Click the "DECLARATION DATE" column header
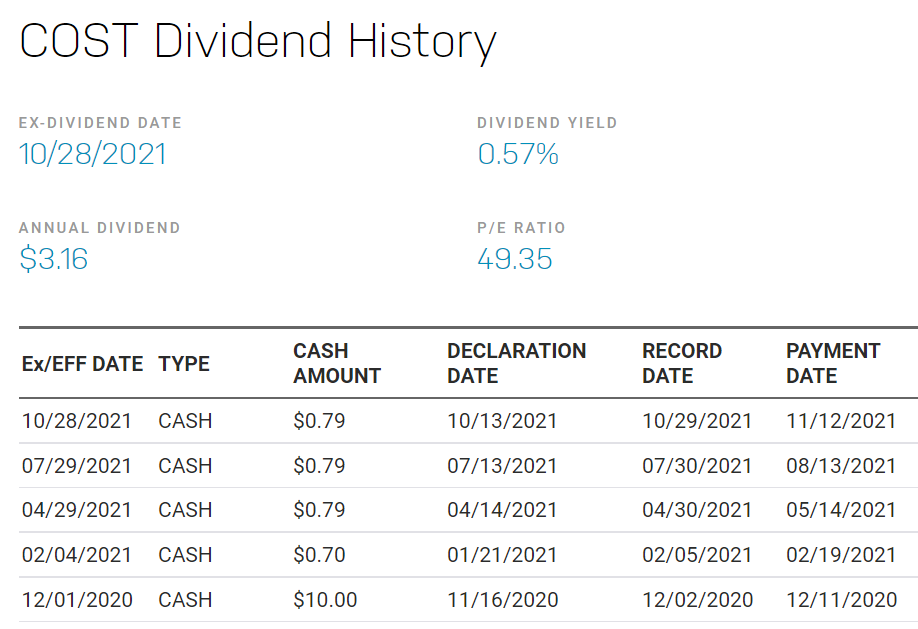This screenshot has height=629, width=918. [x=516, y=363]
